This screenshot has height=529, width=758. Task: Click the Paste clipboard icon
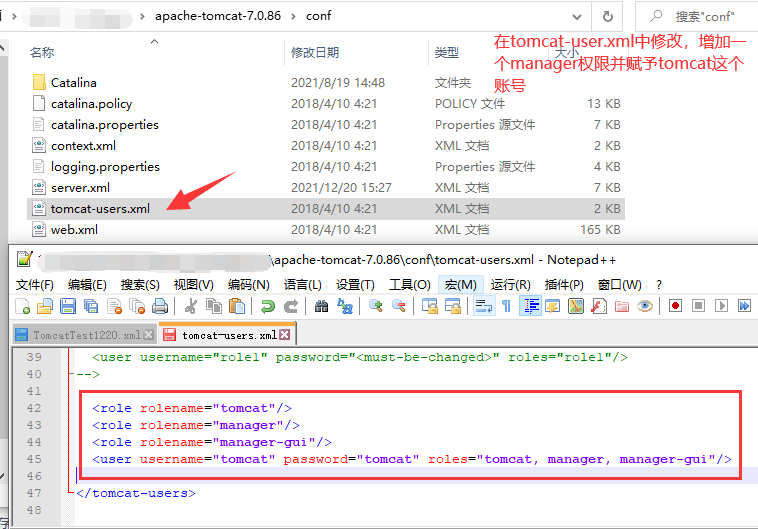coord(236,306)
